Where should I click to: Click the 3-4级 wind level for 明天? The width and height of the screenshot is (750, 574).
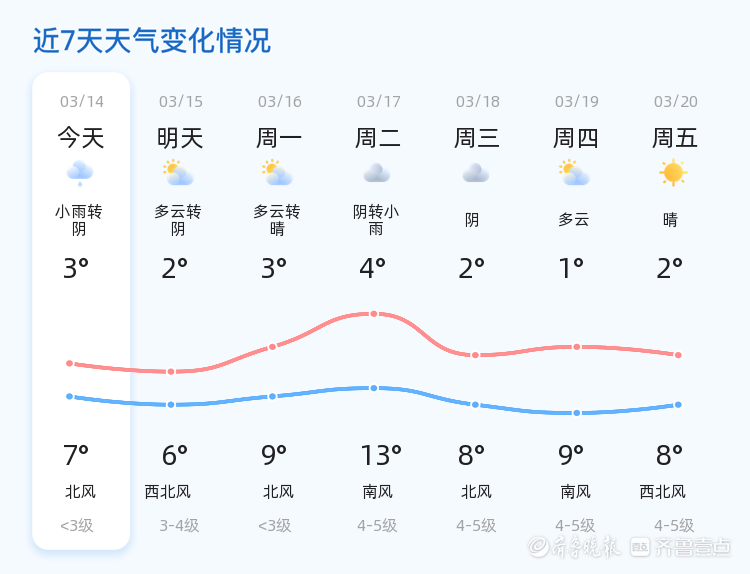(x=179, y=526)
